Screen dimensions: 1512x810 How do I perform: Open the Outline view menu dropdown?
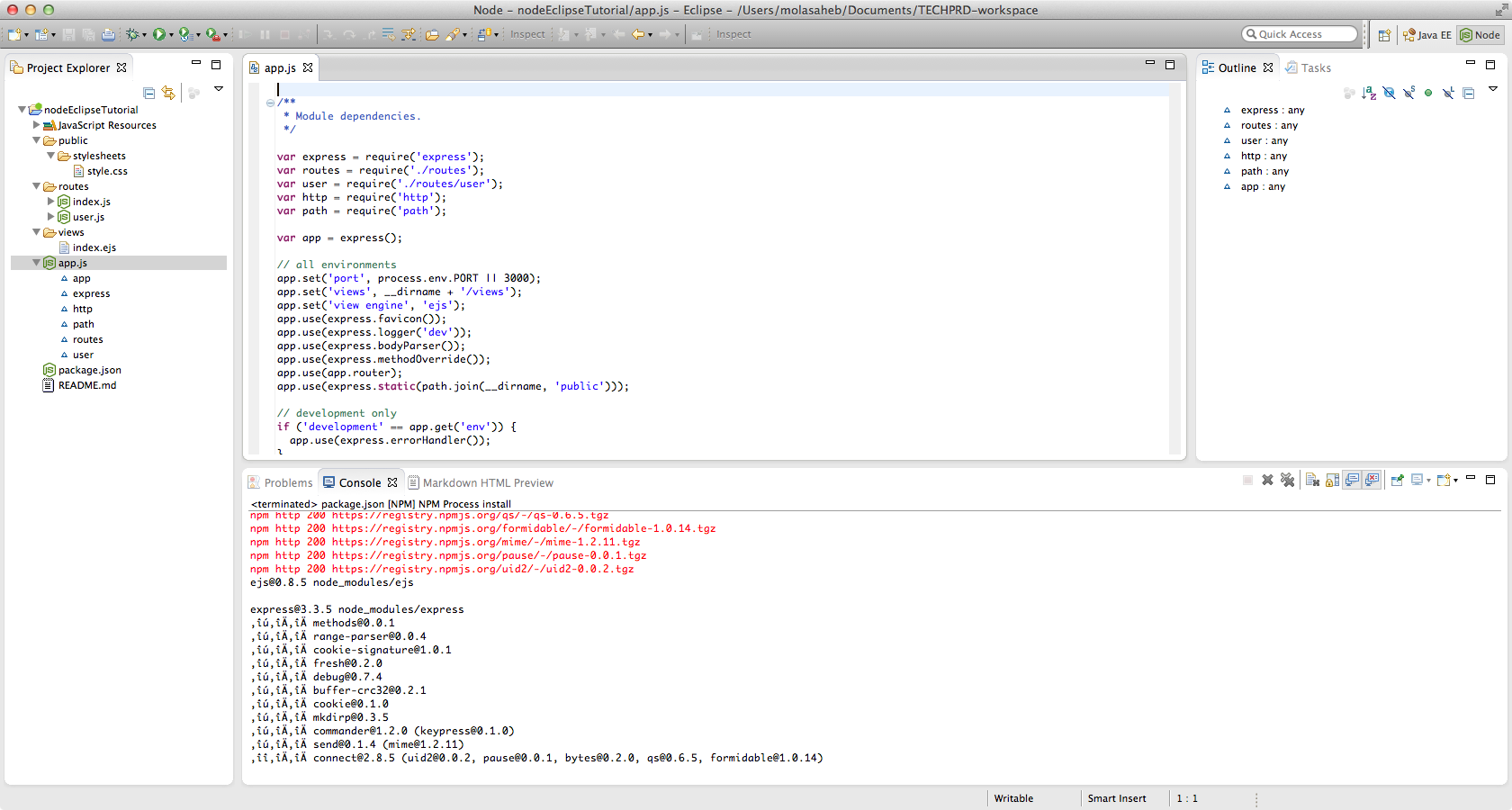(x=1492, y=88)
